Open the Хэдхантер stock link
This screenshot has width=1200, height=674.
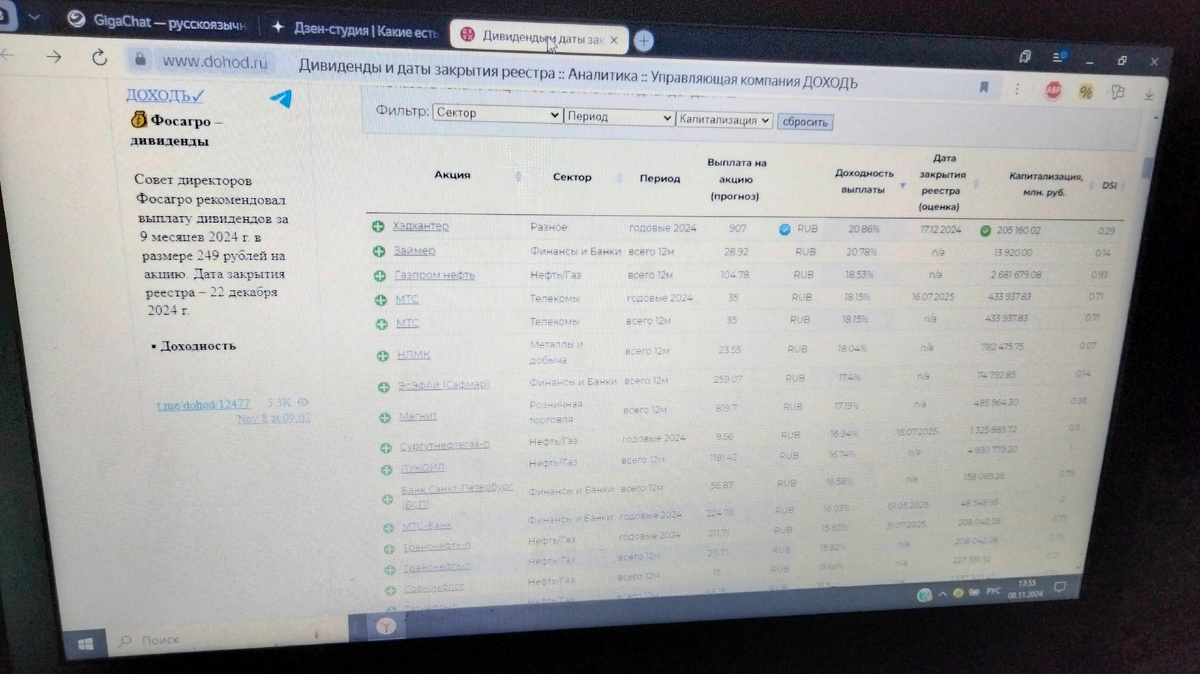click(420, 227)
